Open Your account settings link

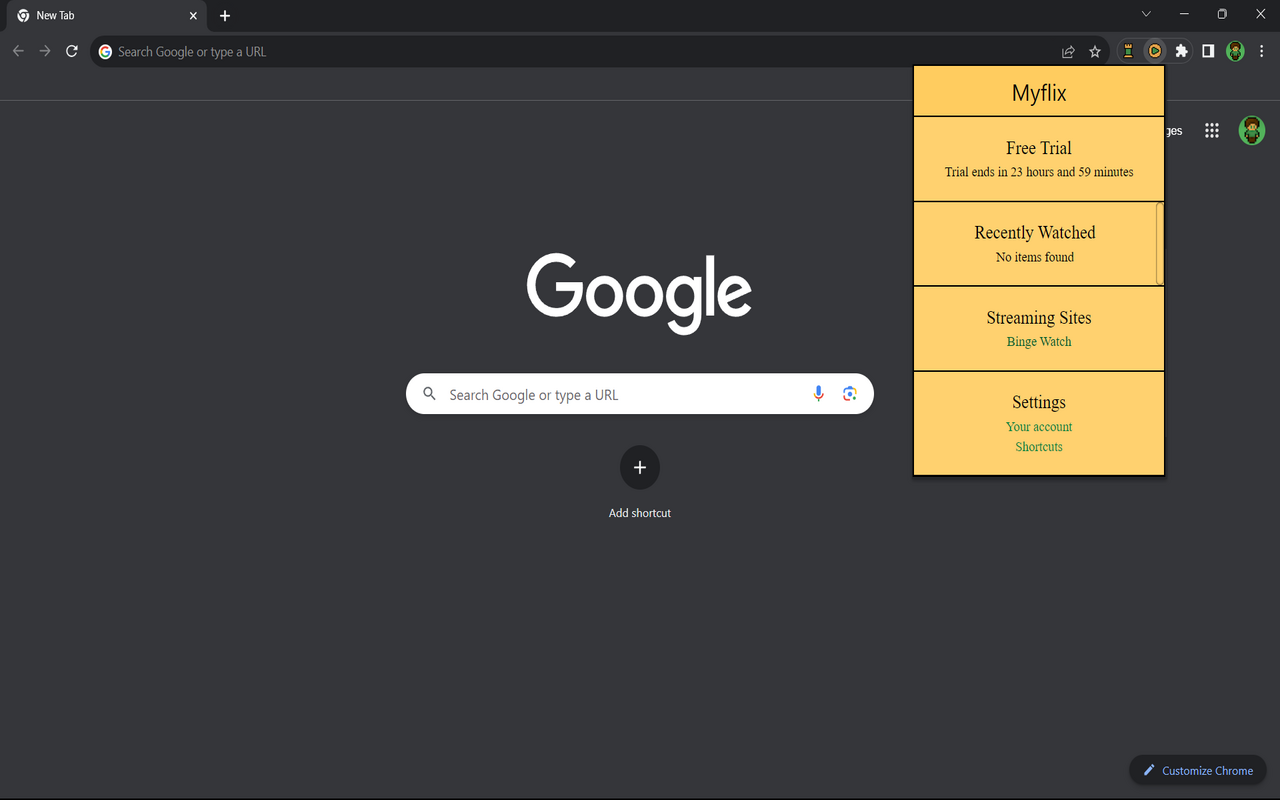point(1039,427)
